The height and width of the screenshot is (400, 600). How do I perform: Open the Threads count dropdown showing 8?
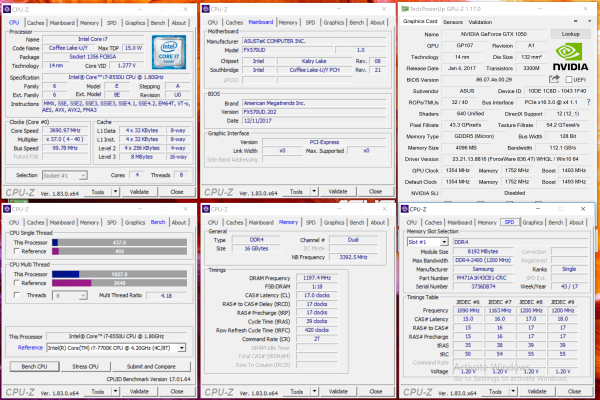(70, 296)
